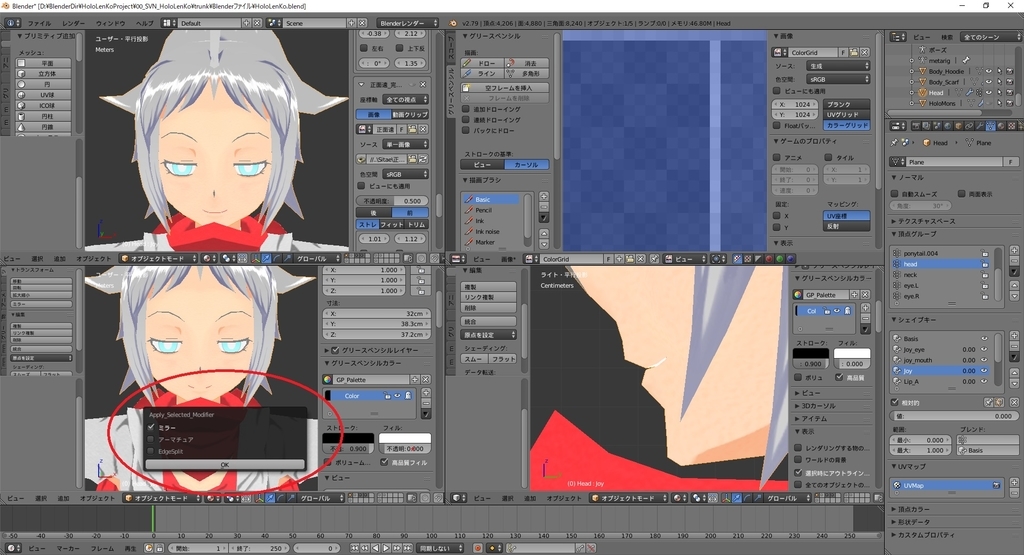Open the レンダー menu
1024x555 pixels.
tap(73, 23)
